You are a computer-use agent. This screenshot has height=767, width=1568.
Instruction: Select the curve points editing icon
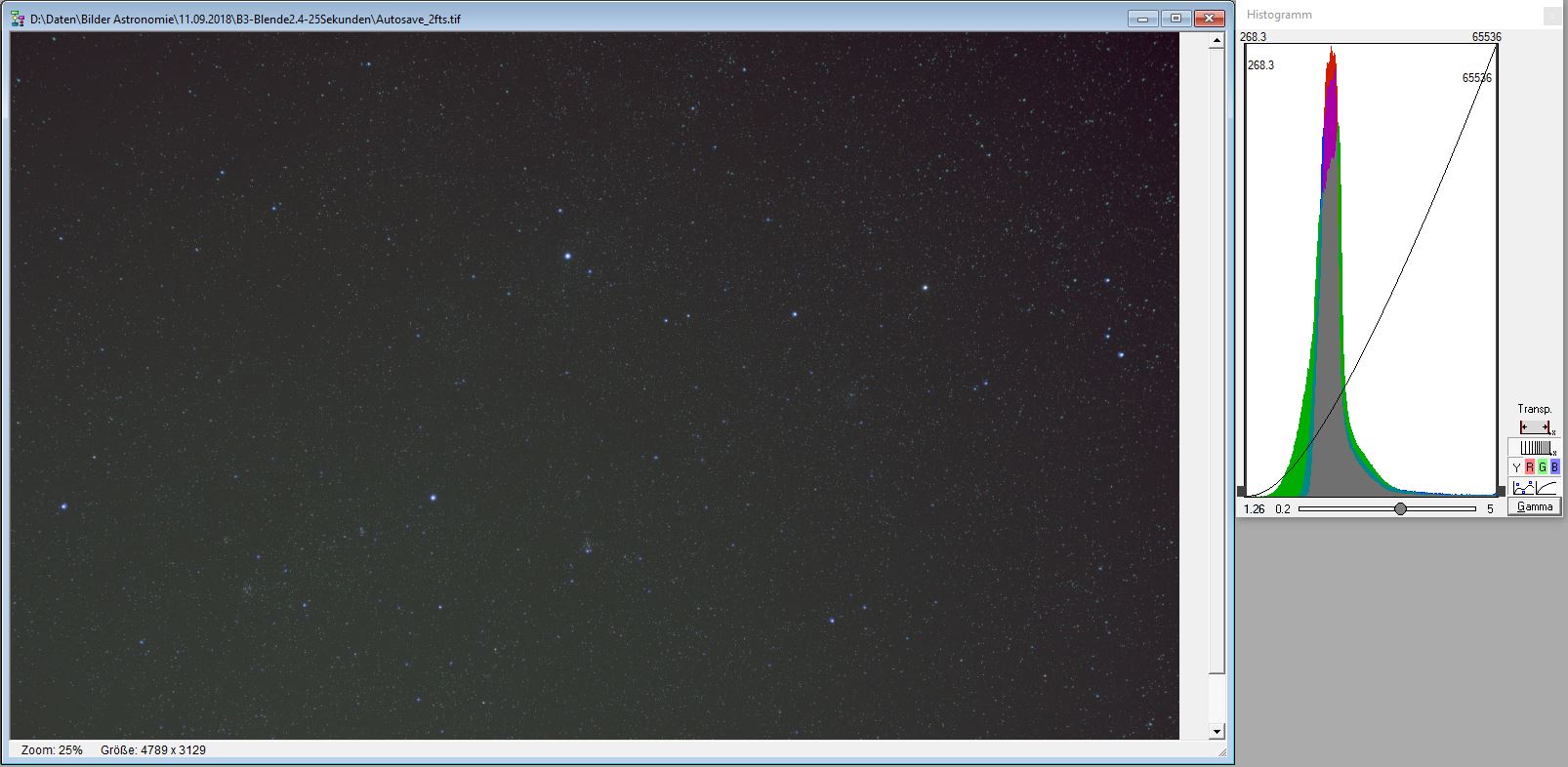[1522, 487]
